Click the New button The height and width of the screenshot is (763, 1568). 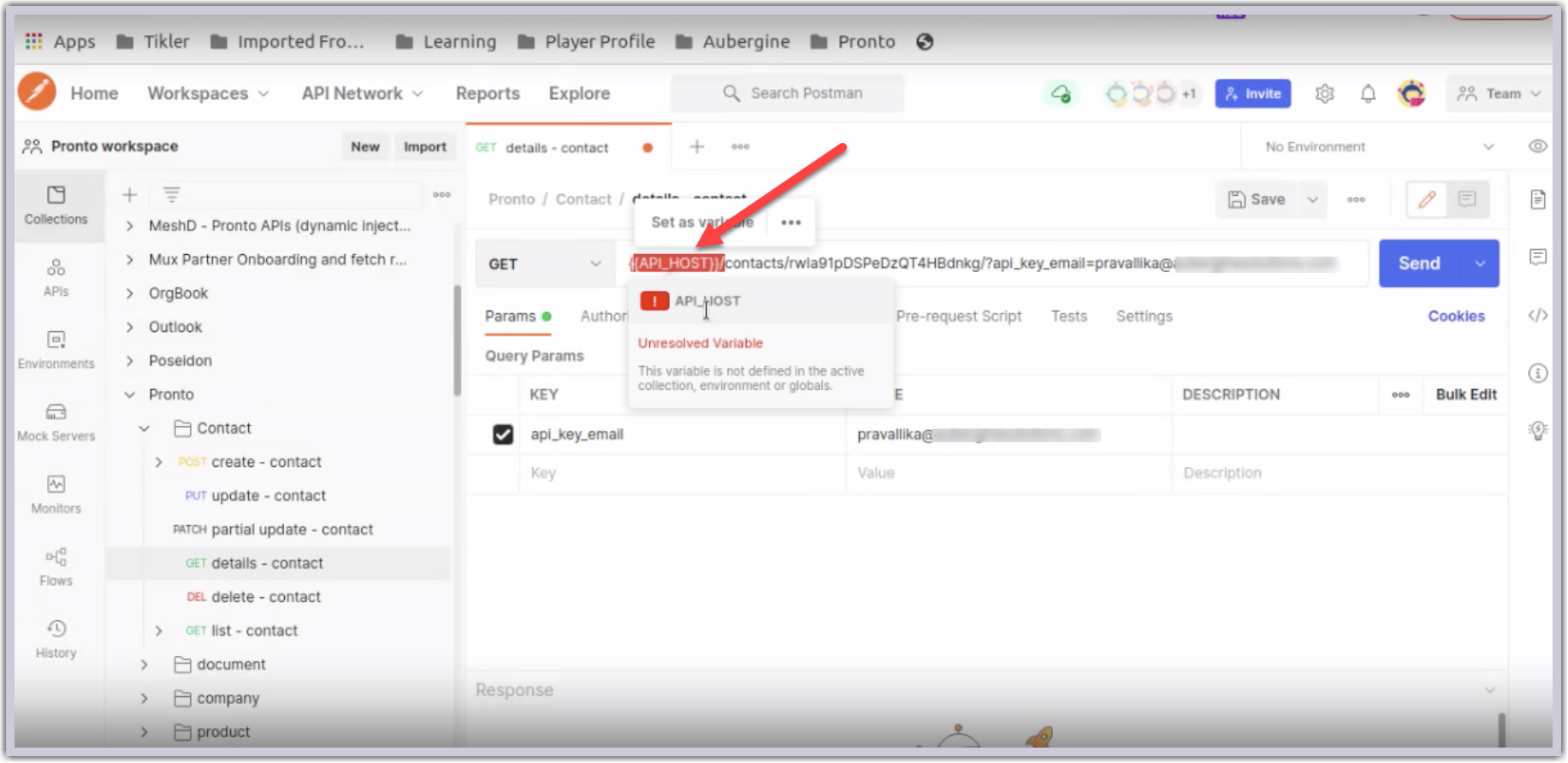[x=365, y=147]
